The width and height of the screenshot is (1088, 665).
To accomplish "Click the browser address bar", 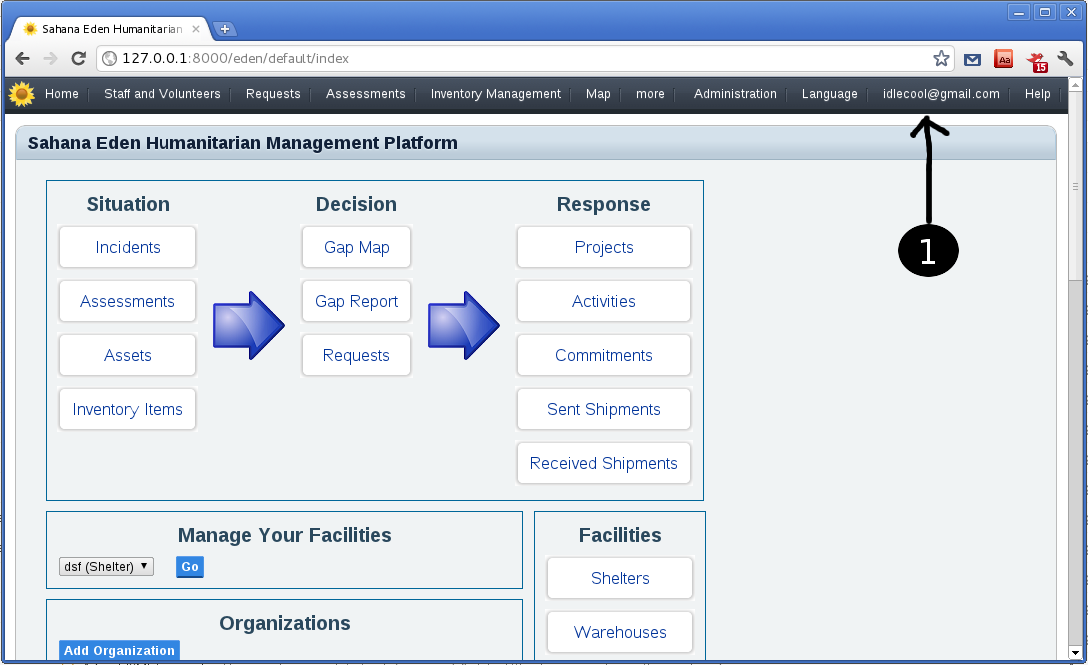I will [520, 59].
